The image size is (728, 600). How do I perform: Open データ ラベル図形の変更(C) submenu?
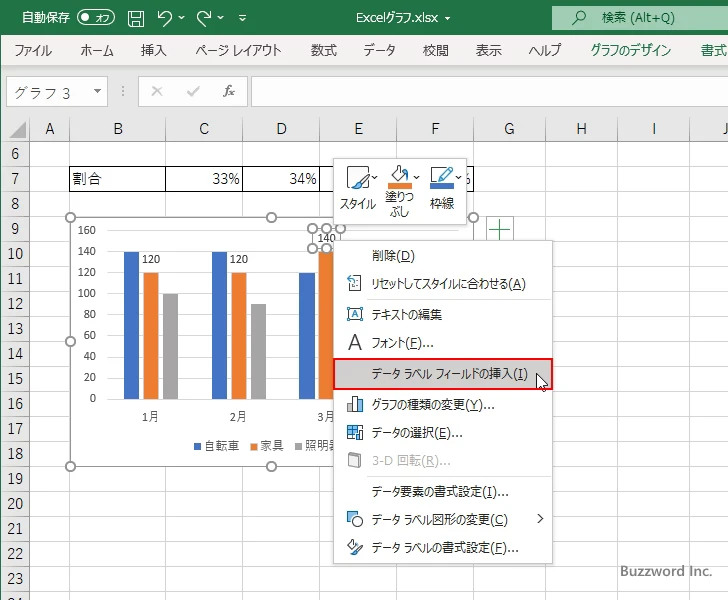(x=443, y=519)
